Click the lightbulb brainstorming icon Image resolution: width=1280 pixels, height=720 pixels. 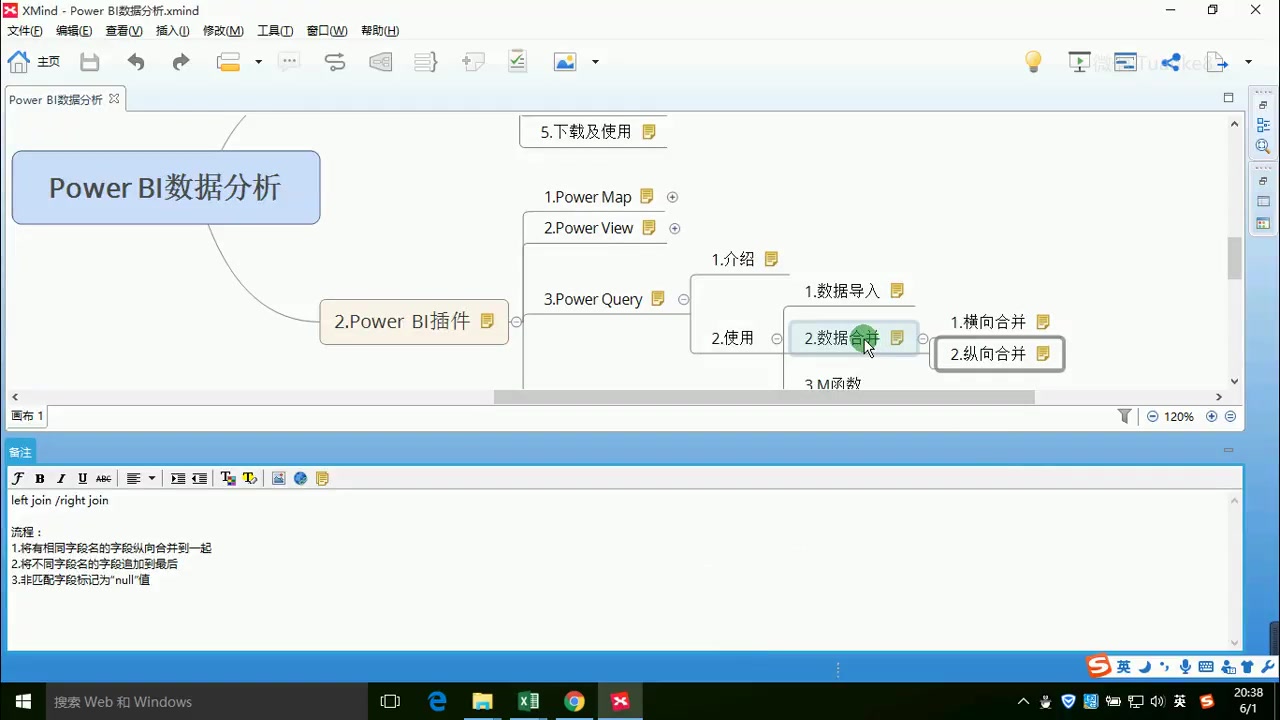coord(1034,62)
